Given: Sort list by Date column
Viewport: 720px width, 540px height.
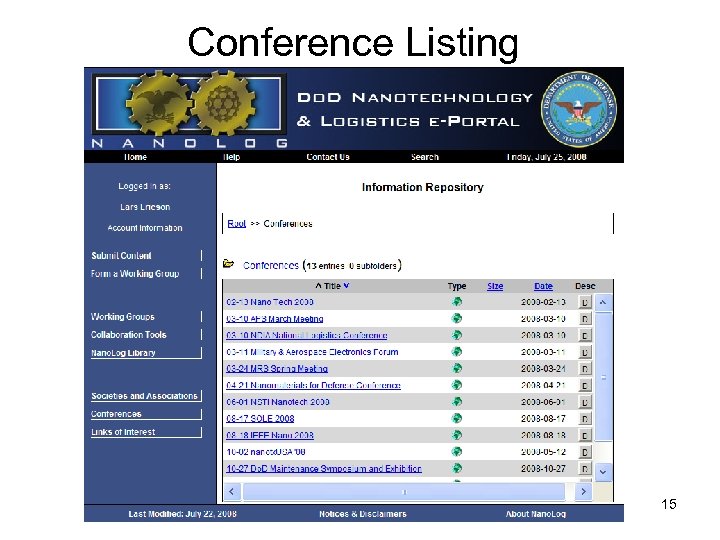Looking at the screenshot, I should click(x=543, y=286).
